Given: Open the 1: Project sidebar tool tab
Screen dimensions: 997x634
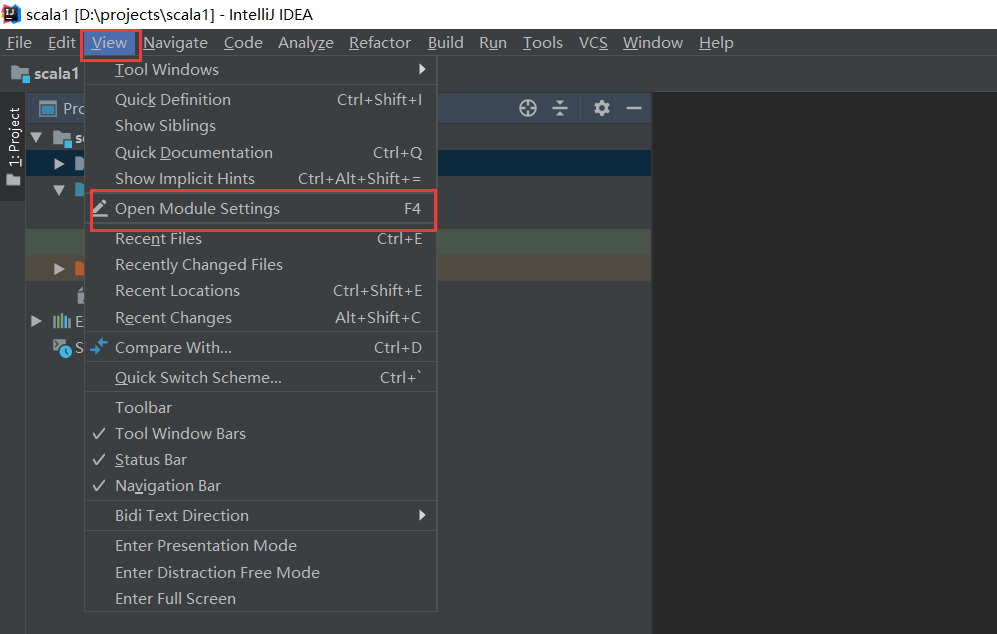Looking at the screenshot, I should click(x=13, y=146).
